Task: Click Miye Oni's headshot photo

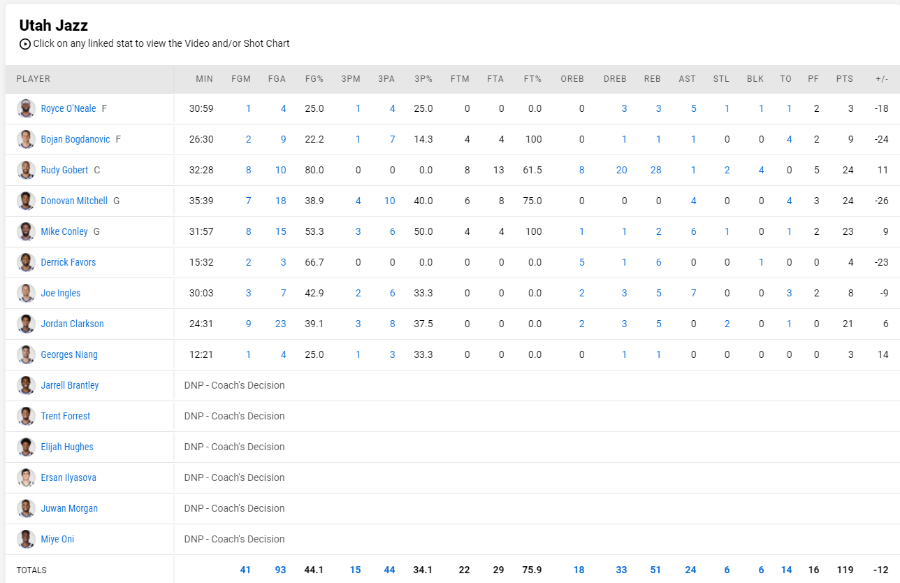Action: pyautogui.click(x=26, y=539)
